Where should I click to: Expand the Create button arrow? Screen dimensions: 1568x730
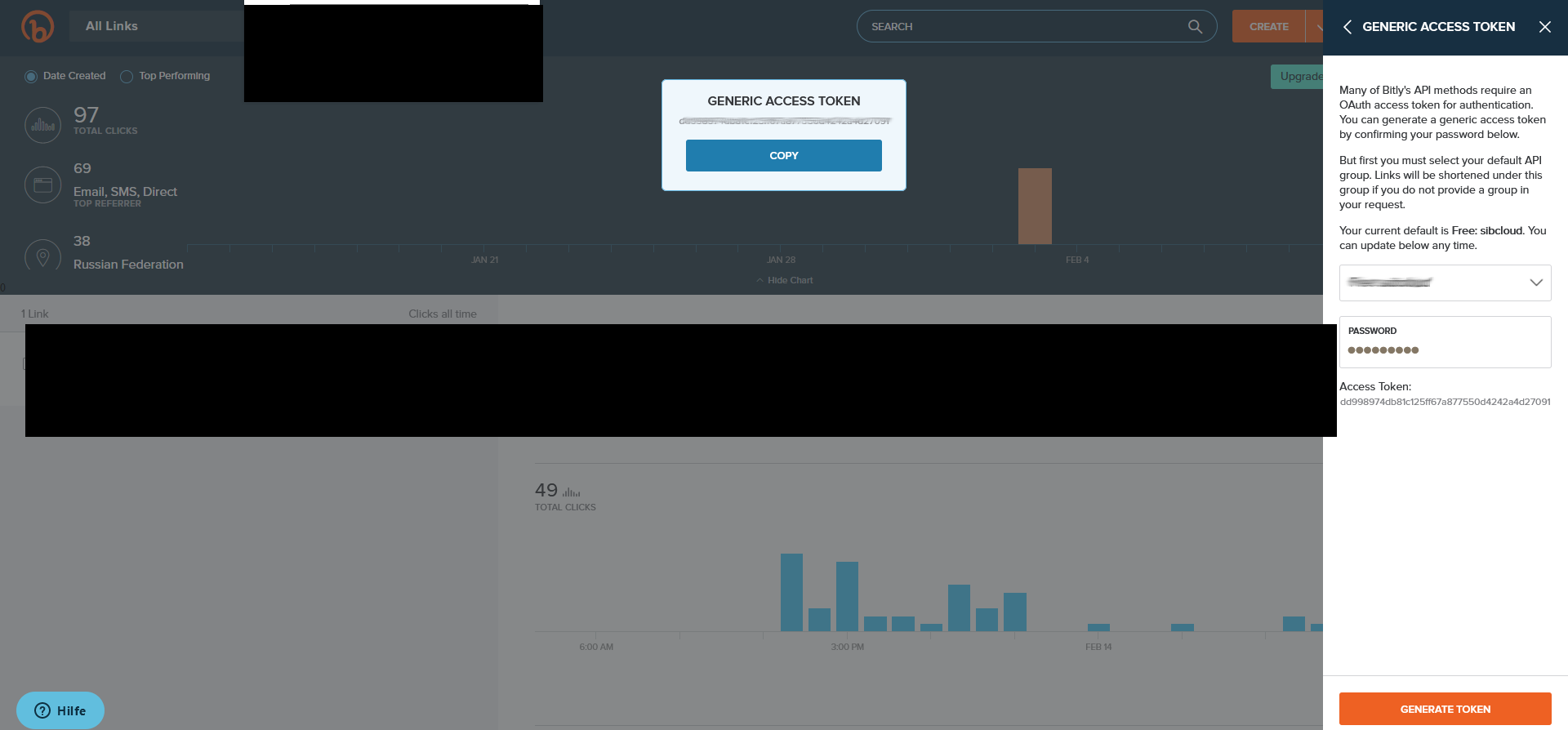(x=1316, y=27)
